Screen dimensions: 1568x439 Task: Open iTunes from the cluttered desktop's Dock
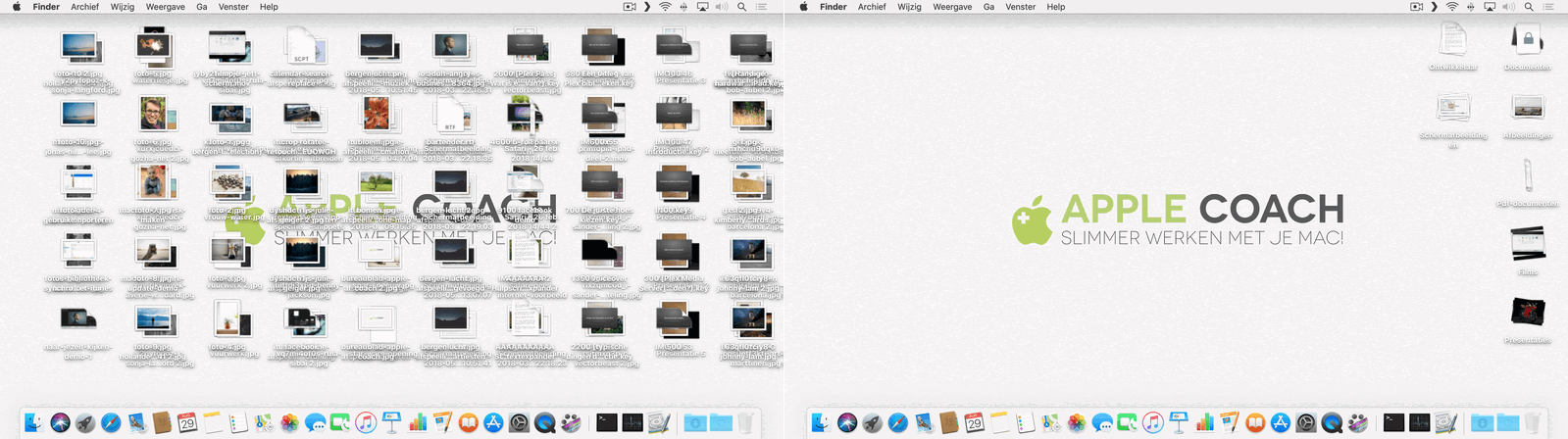tap(366, 423)
